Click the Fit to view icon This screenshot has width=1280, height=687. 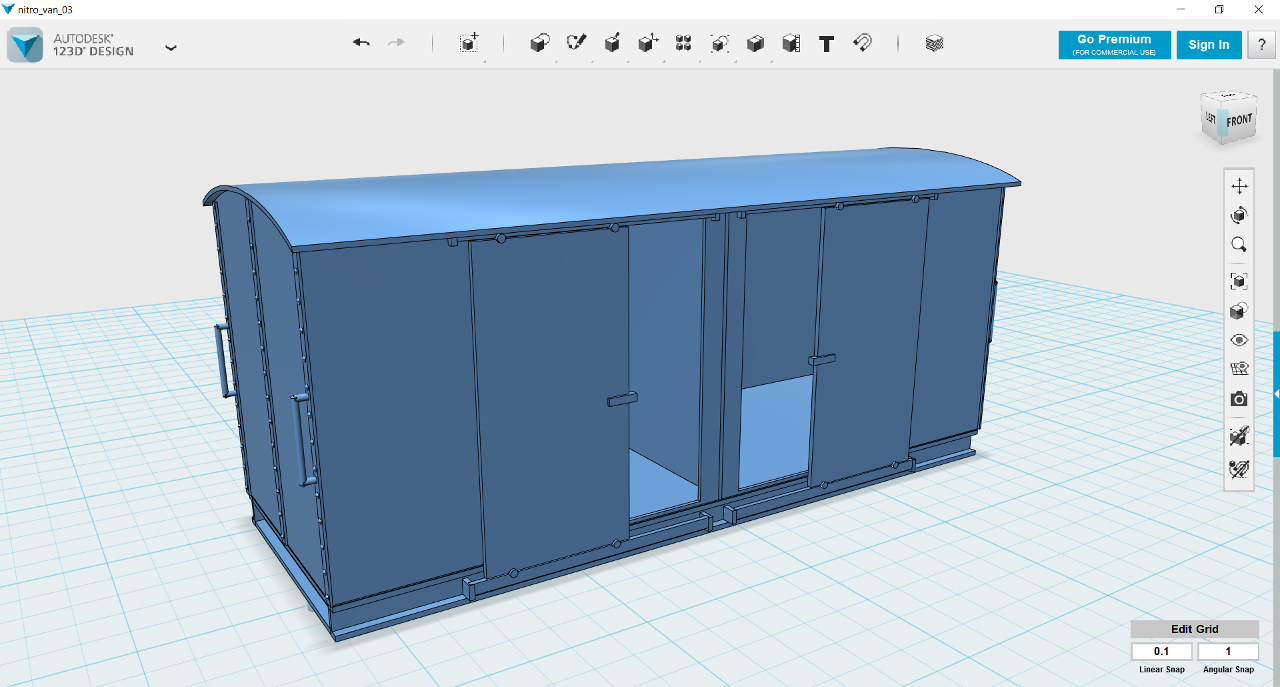[1239, 281]
